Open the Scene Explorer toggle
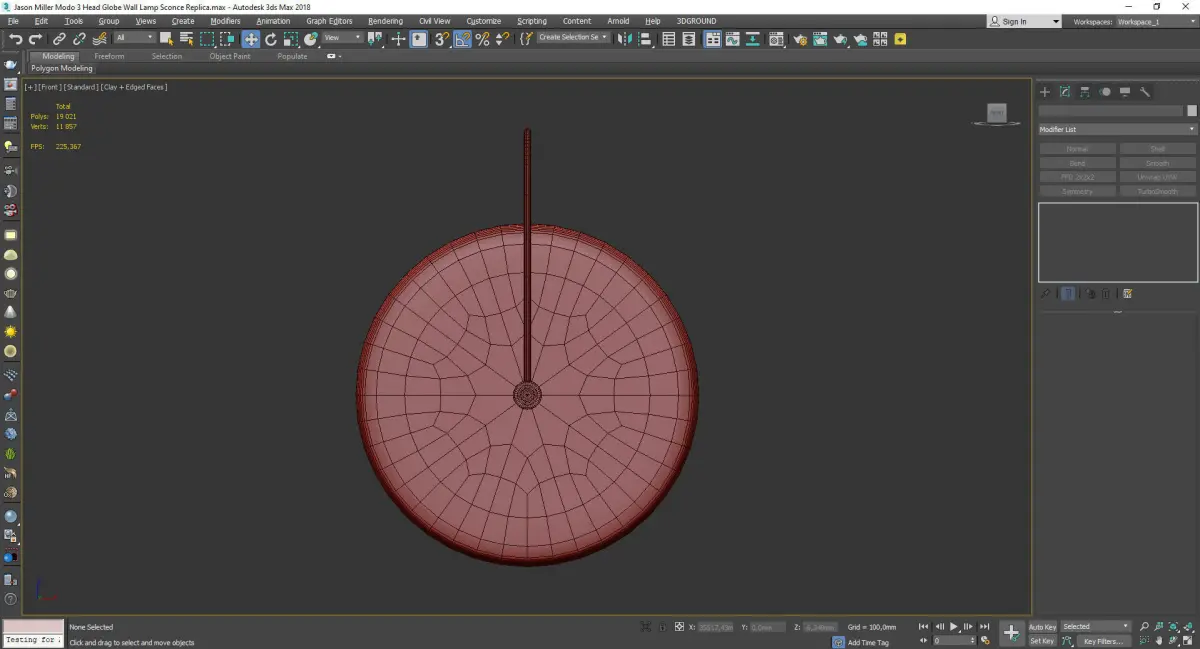Image resolution: width=1200 pixels, height=649 pixels. pos(668,39)
